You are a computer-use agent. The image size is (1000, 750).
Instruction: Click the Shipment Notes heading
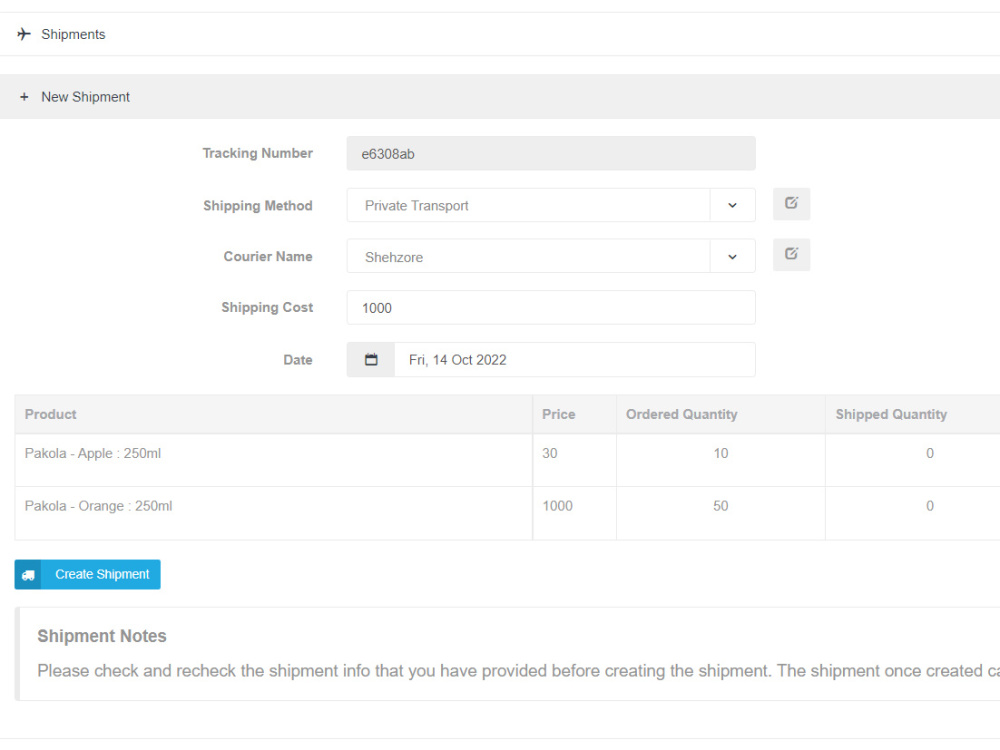click(102, 636)
